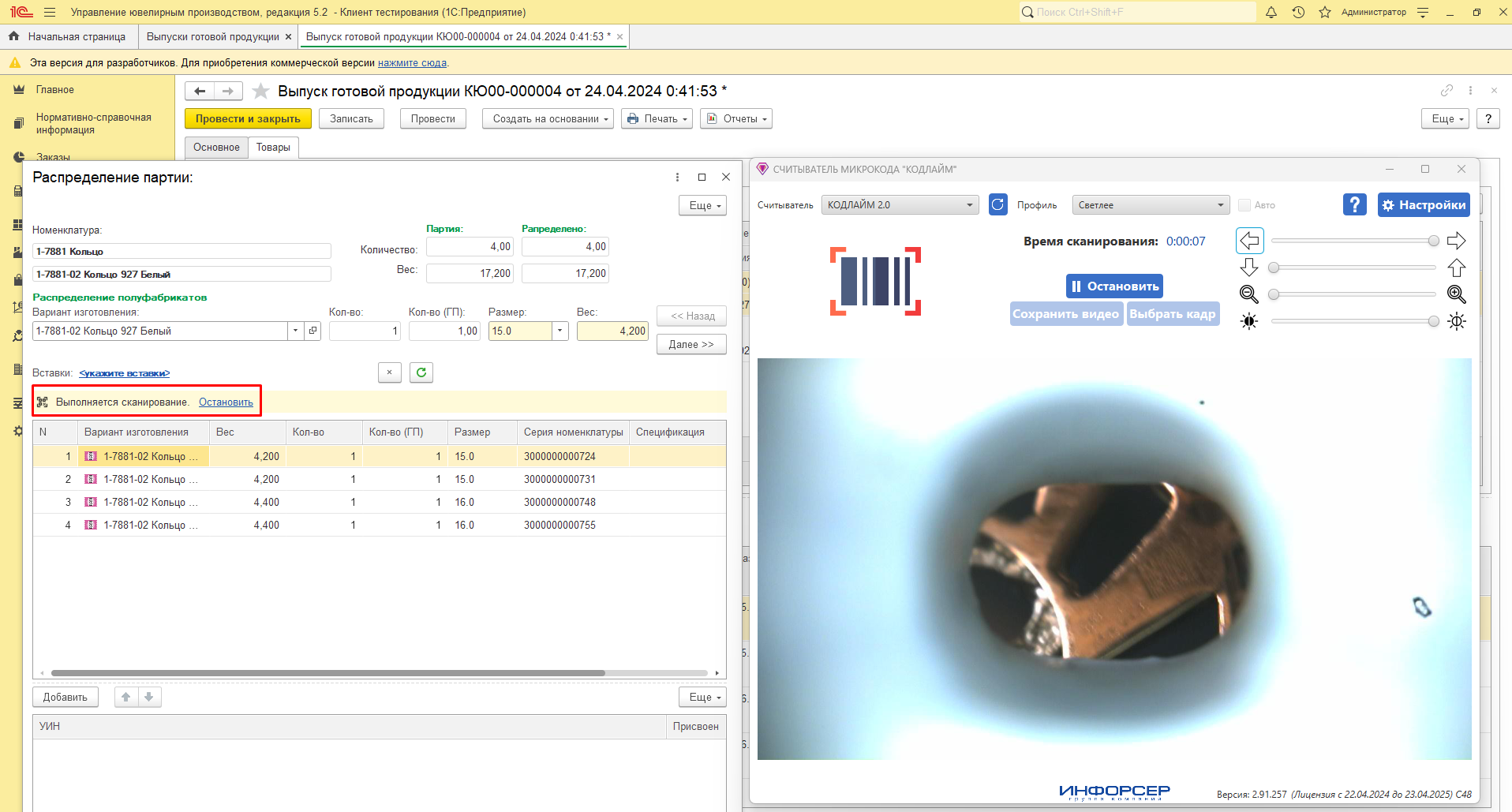Click Далее >> button
Image resolution: width=1512 pixels, height=812 pixels.
[x=691, y=344]
